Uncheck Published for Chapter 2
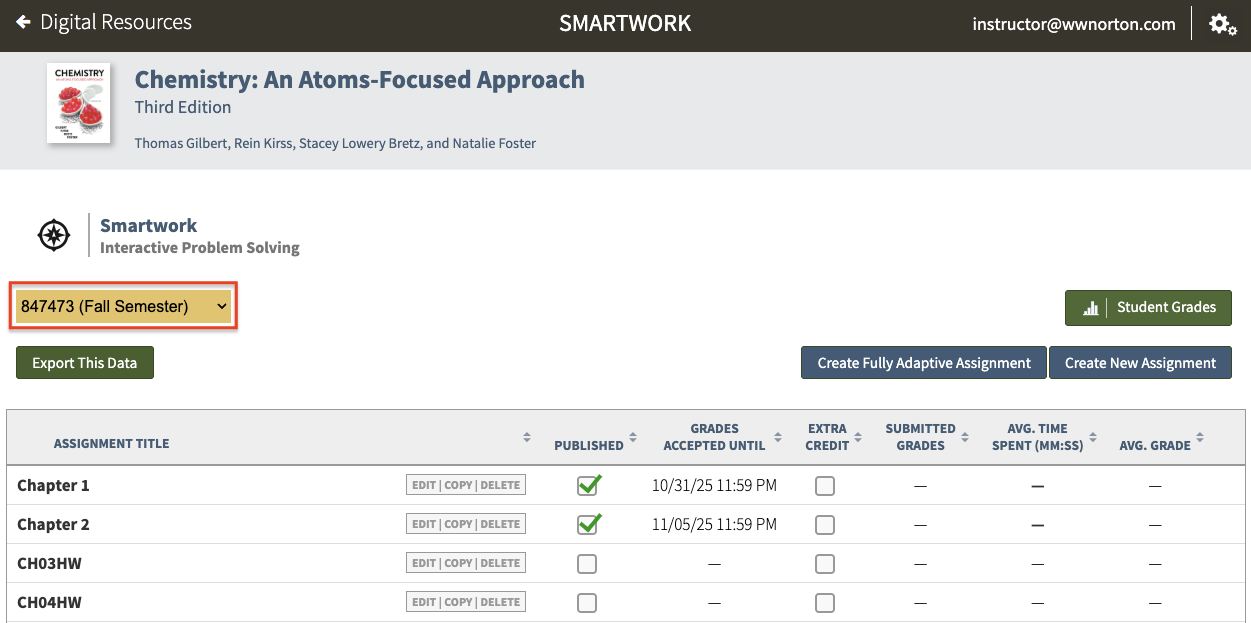The image size is (1251, 623). coord(589,524)
